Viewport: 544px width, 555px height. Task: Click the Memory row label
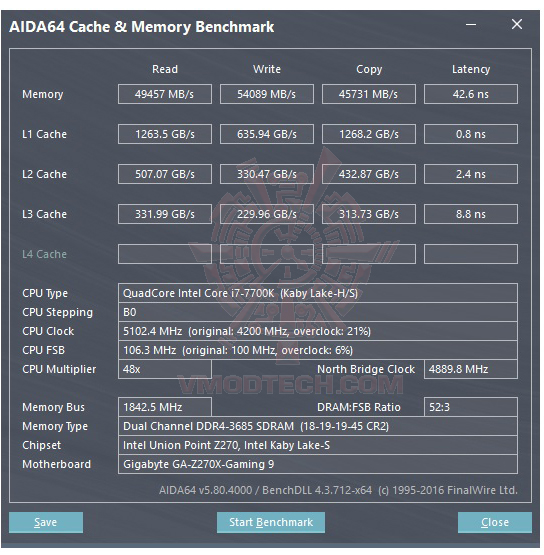coord(42,95)
